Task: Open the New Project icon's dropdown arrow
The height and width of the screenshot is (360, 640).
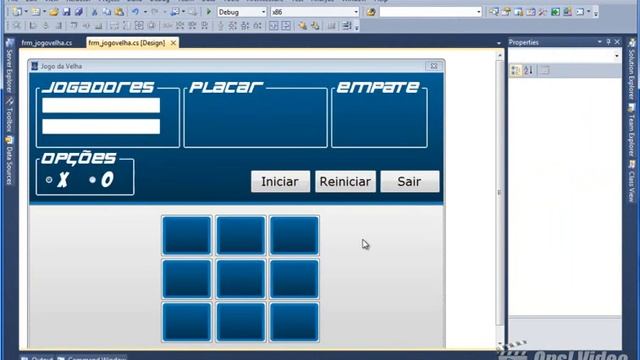Action: (x=26, y=12)
